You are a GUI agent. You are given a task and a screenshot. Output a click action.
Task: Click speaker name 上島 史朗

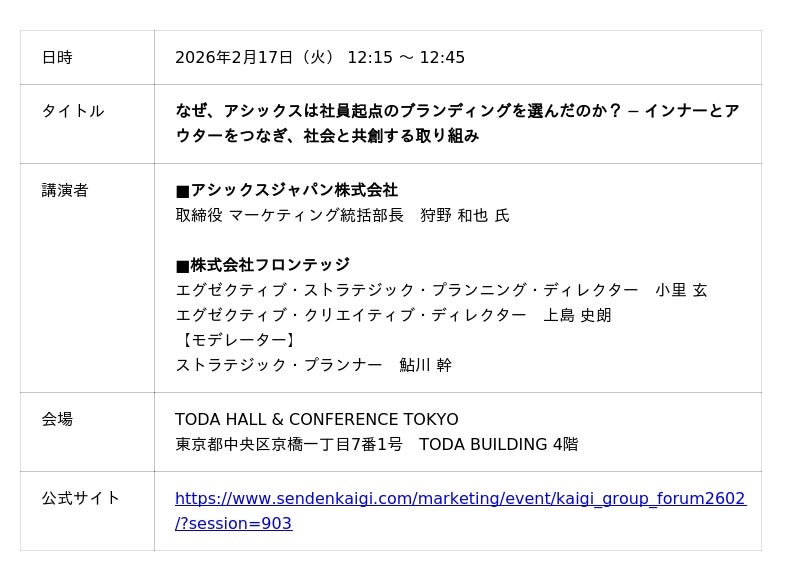click(x=577, y=315)
